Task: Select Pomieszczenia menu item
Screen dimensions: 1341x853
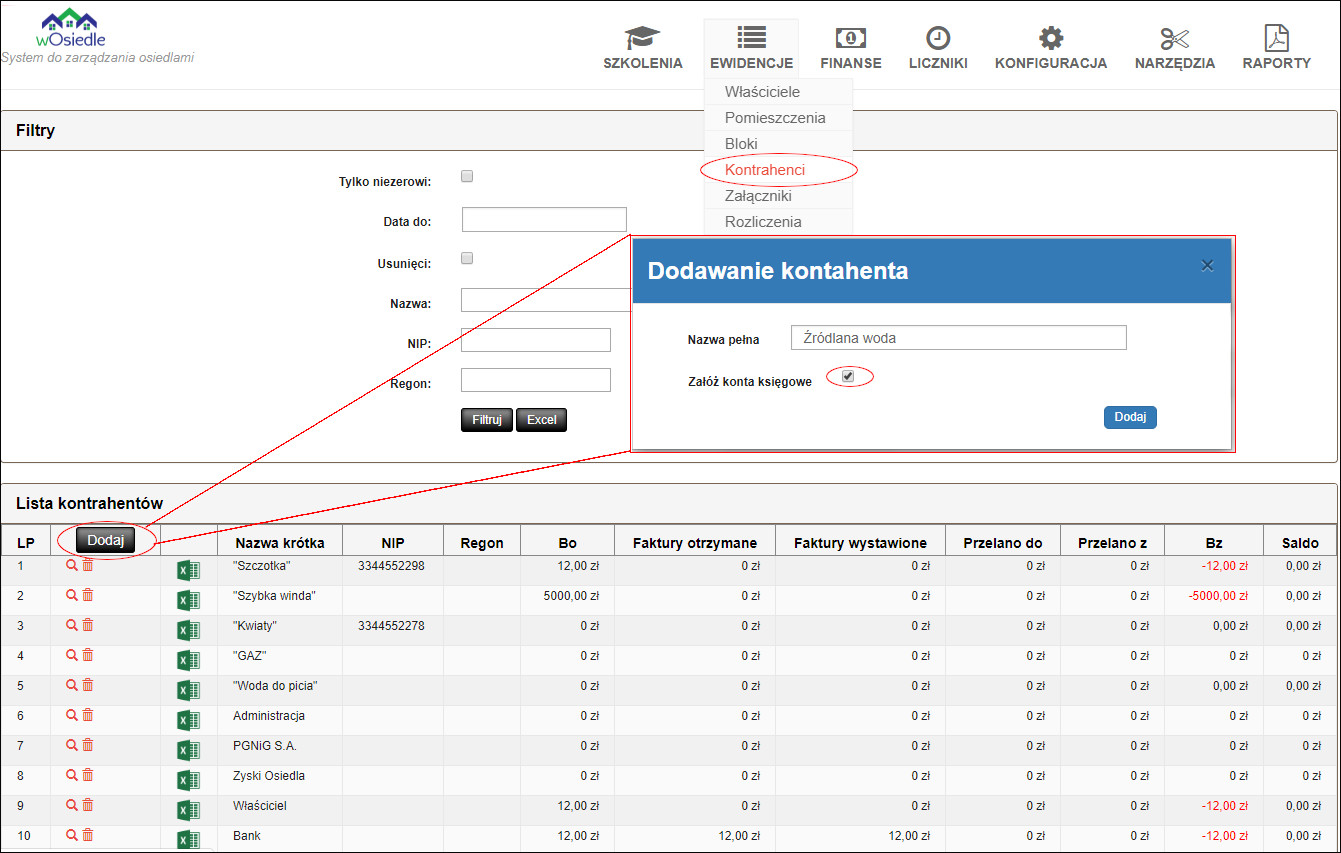Action: point(775,118)
